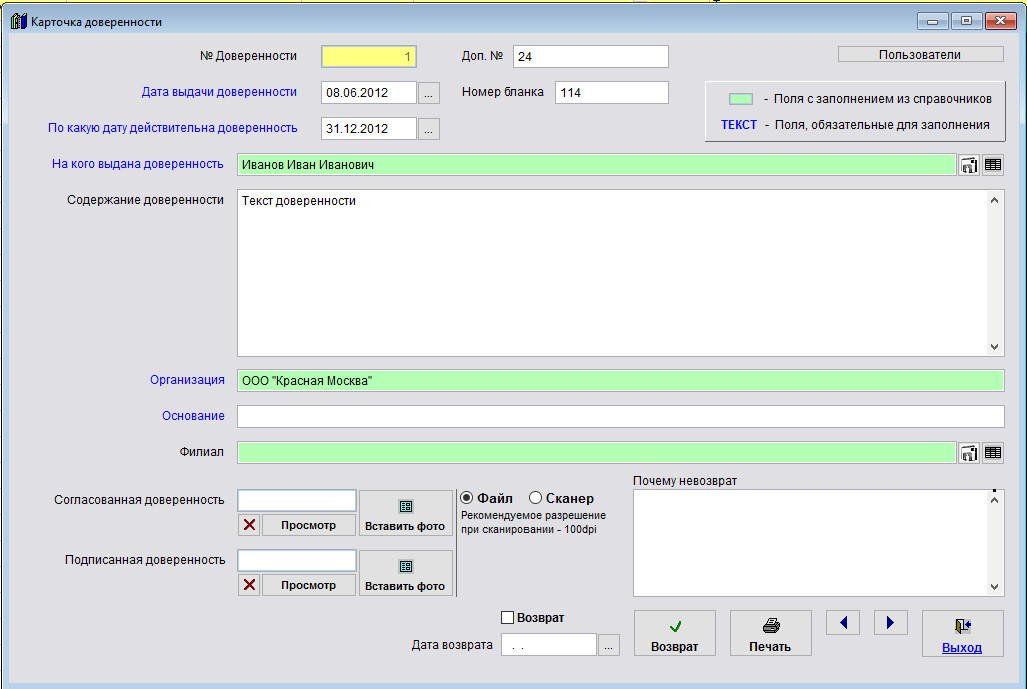Delete agreed document with red X icon
This screenshot has height=689, width=1027.
(x=249, y=525)
